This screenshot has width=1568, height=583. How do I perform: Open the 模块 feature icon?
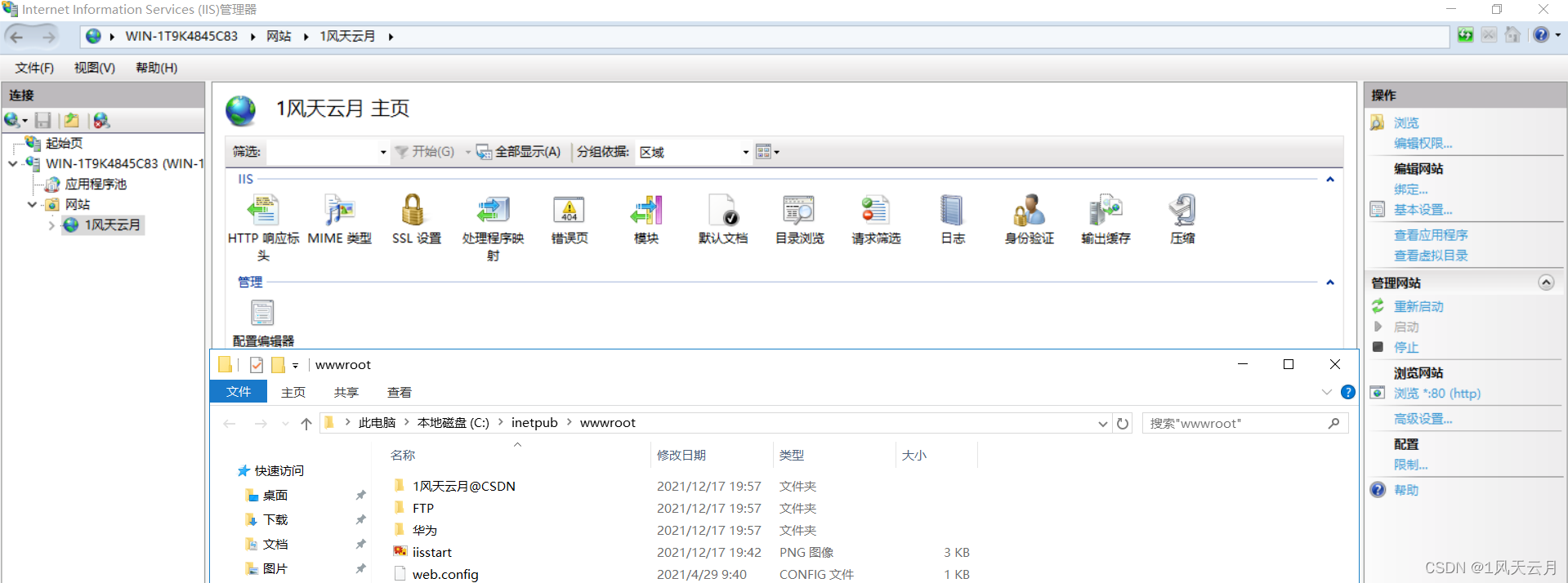pos(646,211)
